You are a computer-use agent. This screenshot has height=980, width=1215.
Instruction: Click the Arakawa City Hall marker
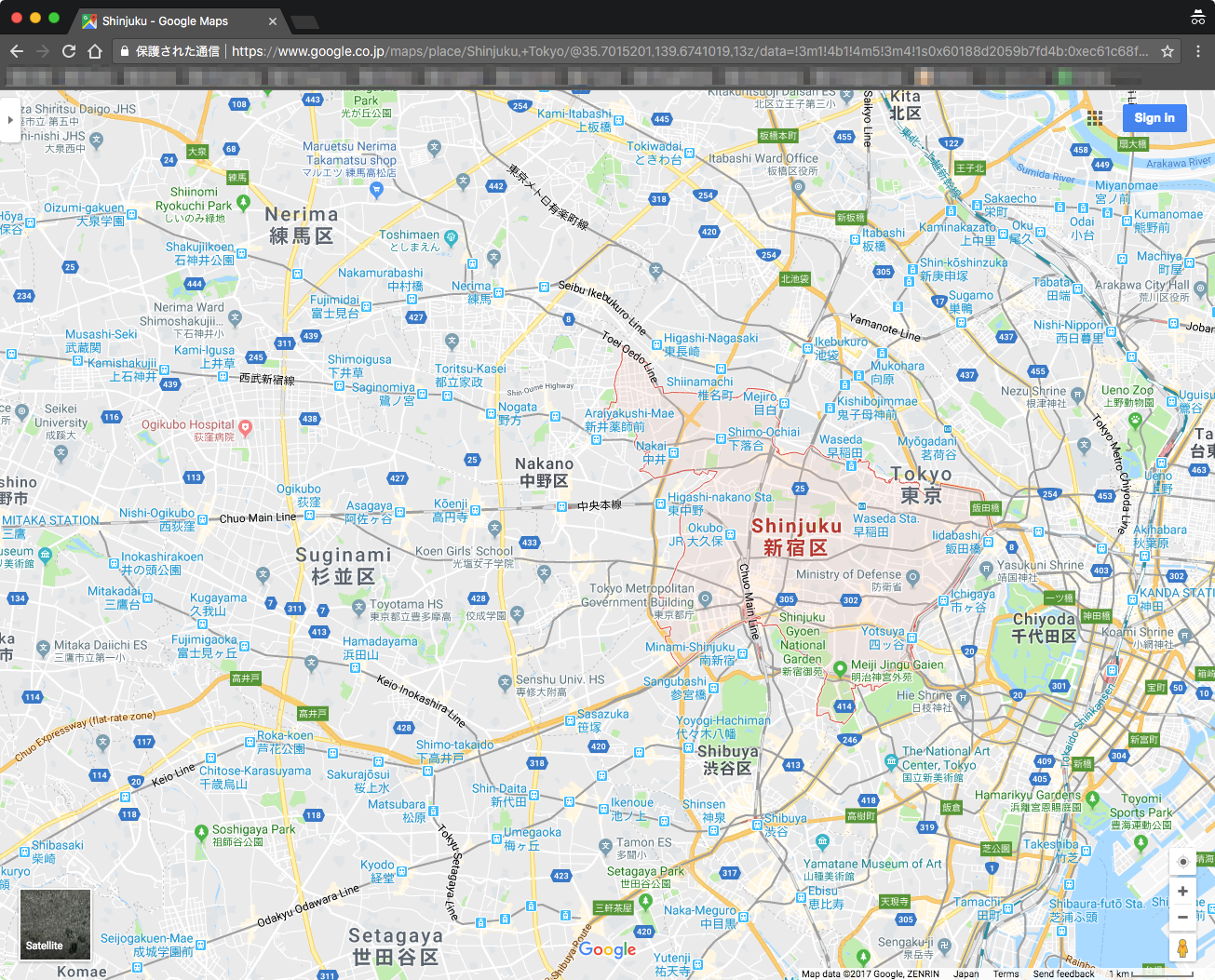click(1201, 289)
